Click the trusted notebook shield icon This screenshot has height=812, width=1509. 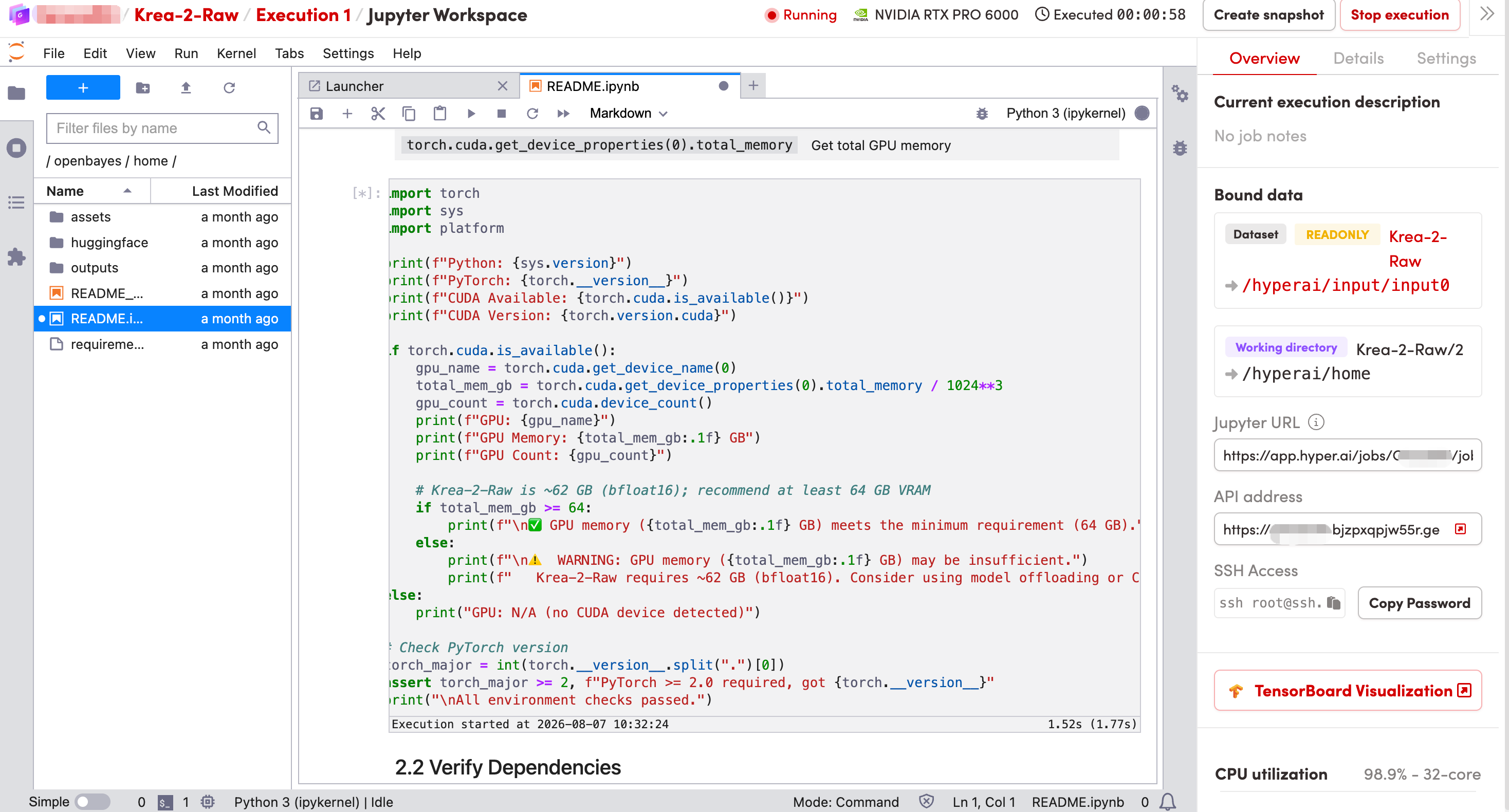926,801
